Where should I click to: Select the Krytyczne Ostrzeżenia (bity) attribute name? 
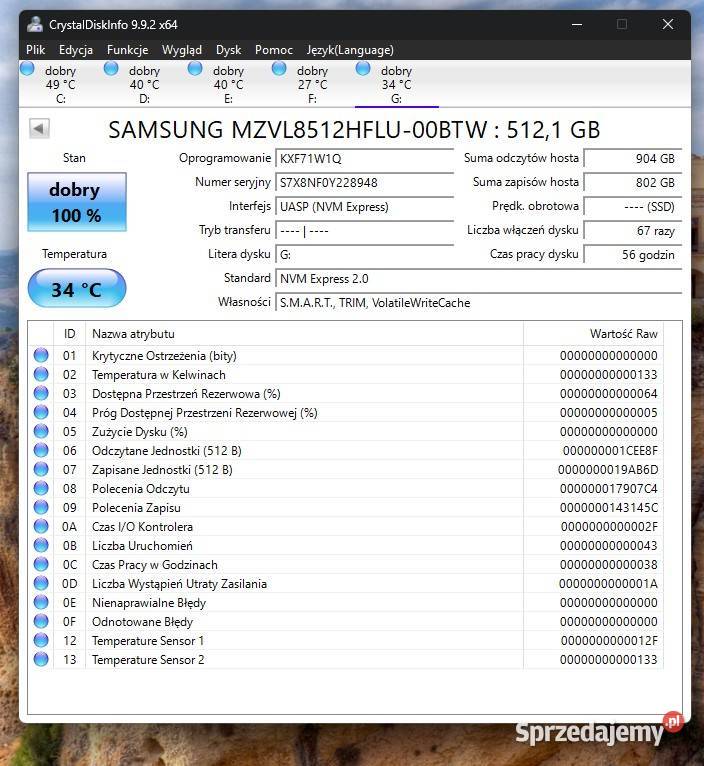pos(164,356)
